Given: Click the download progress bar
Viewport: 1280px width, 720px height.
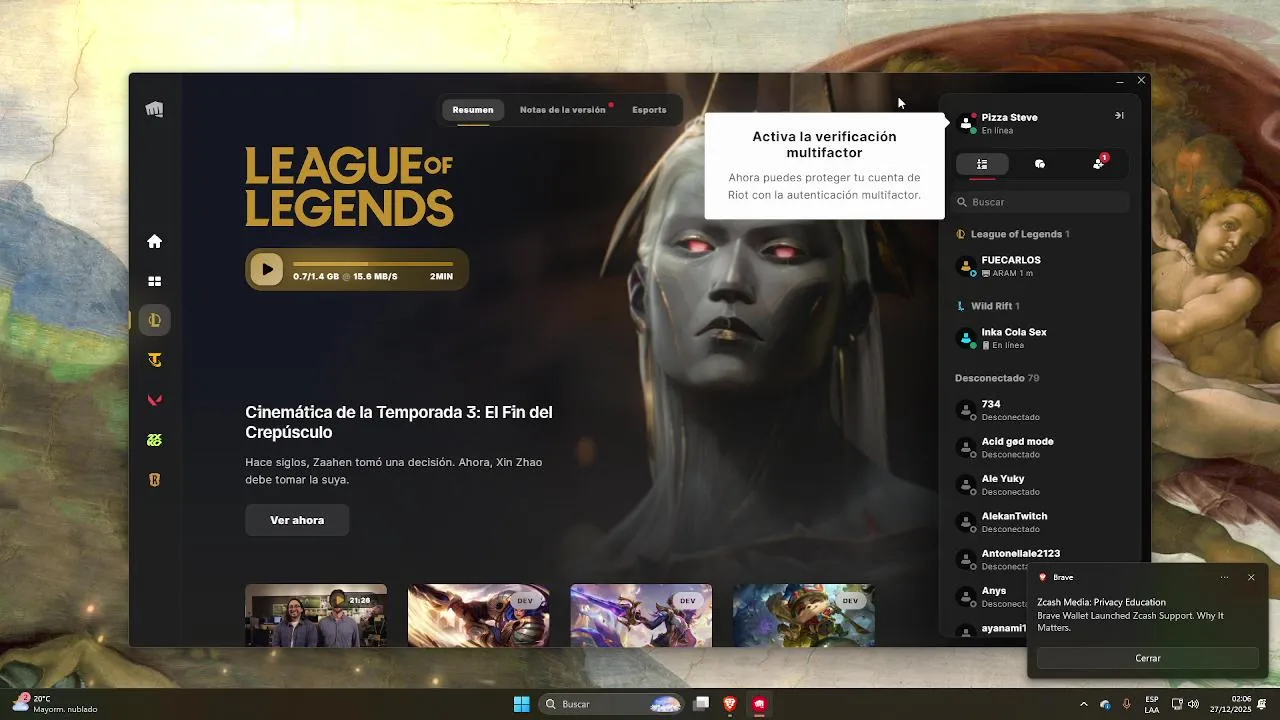Looking at the screenshot, I should (373, 265).
